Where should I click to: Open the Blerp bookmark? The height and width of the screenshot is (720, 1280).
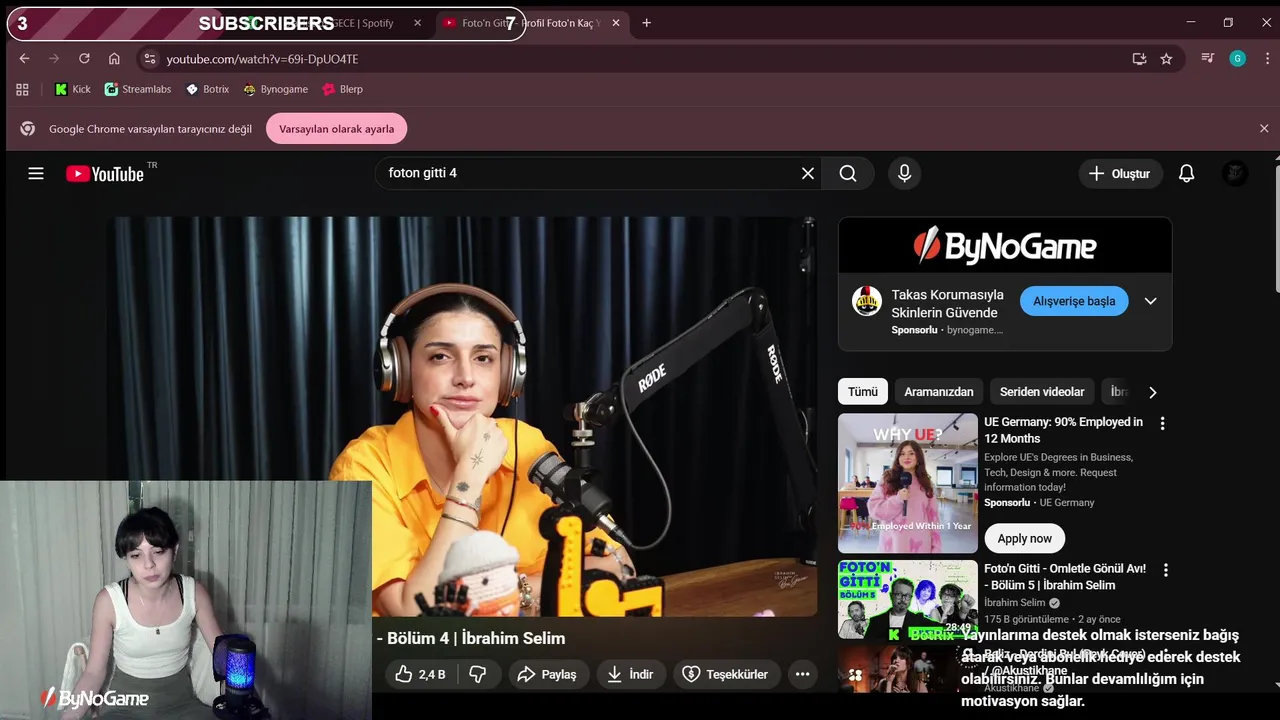click(342, 89)
